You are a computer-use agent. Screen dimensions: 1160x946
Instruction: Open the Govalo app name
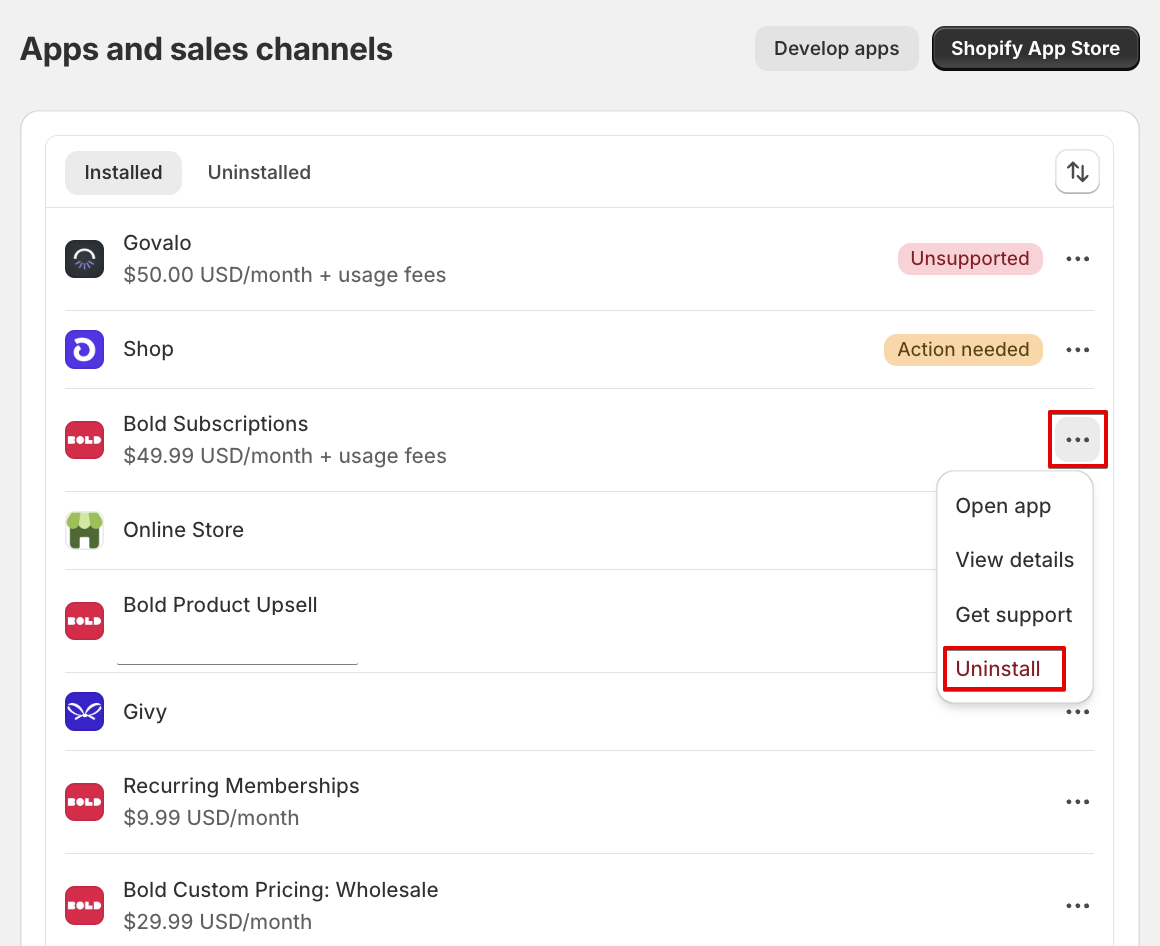point(157,243)
